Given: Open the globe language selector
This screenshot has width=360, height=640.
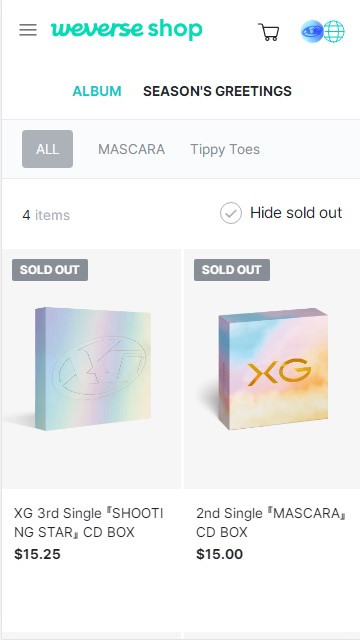Looking at the screenshot, I should pos(334,31).
